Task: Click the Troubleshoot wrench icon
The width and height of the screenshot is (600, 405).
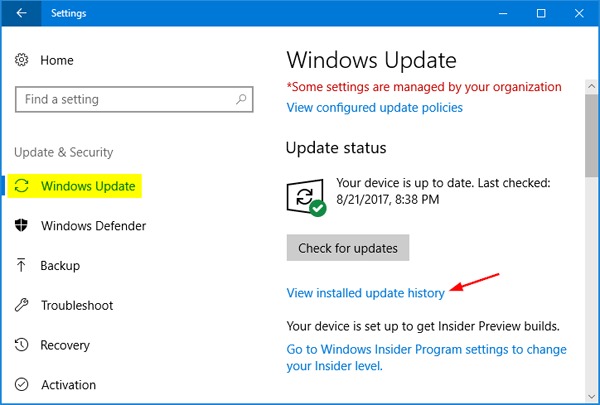Action: click(22, 306)
